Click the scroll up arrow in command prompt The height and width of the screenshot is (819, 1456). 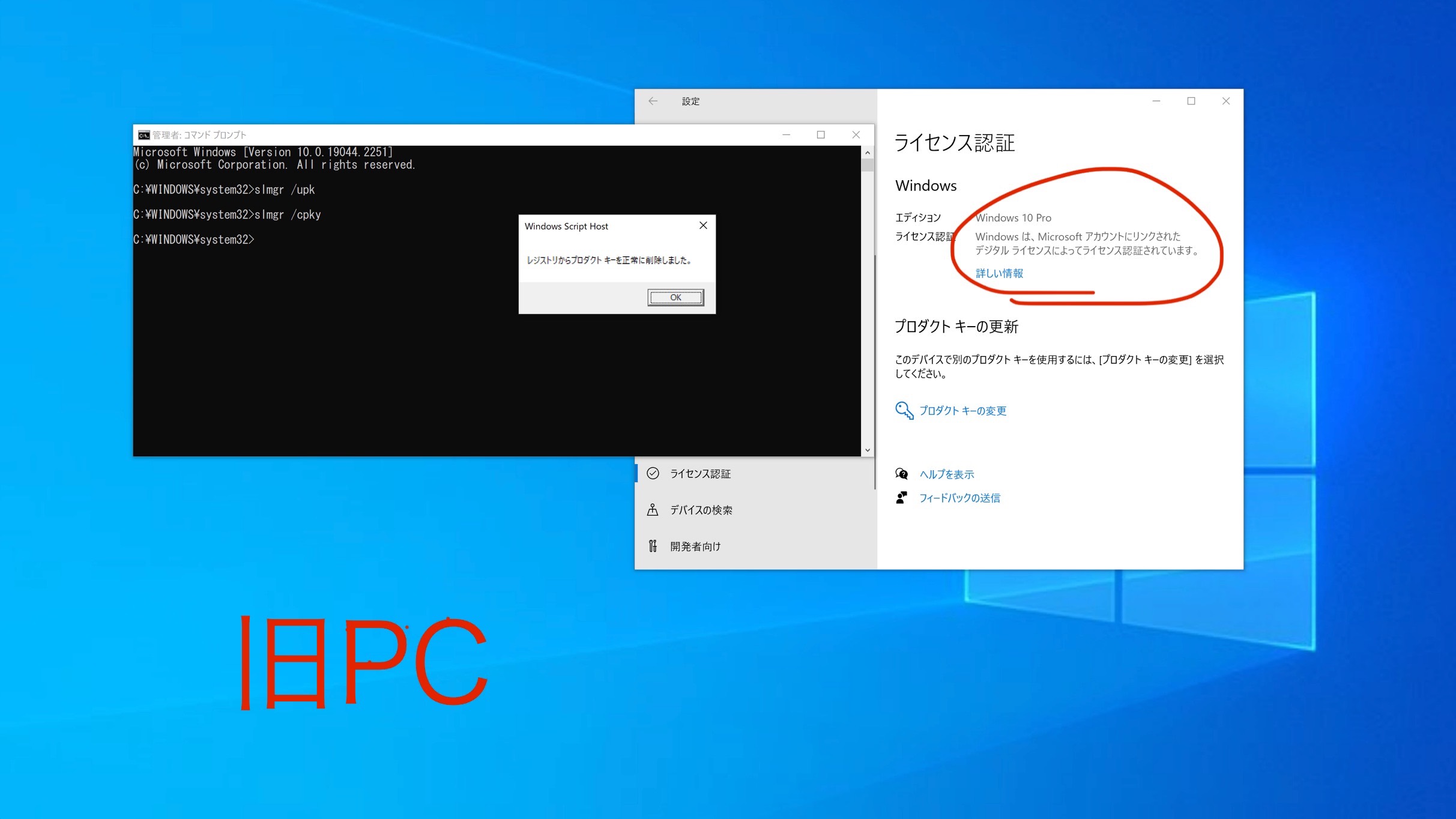pos(867,153)
